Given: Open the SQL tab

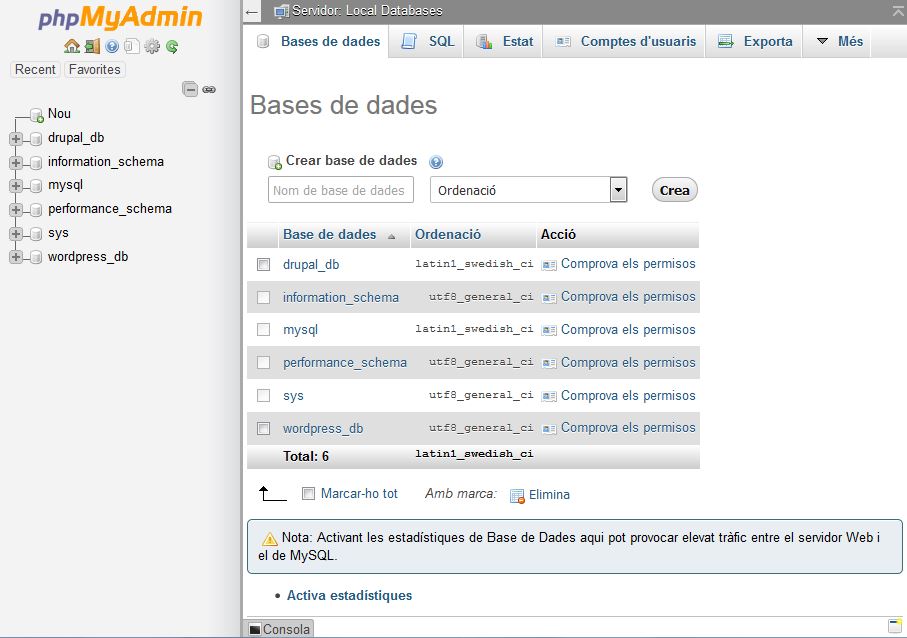Looking at the screenshot, I should click(x=427, y=41).
